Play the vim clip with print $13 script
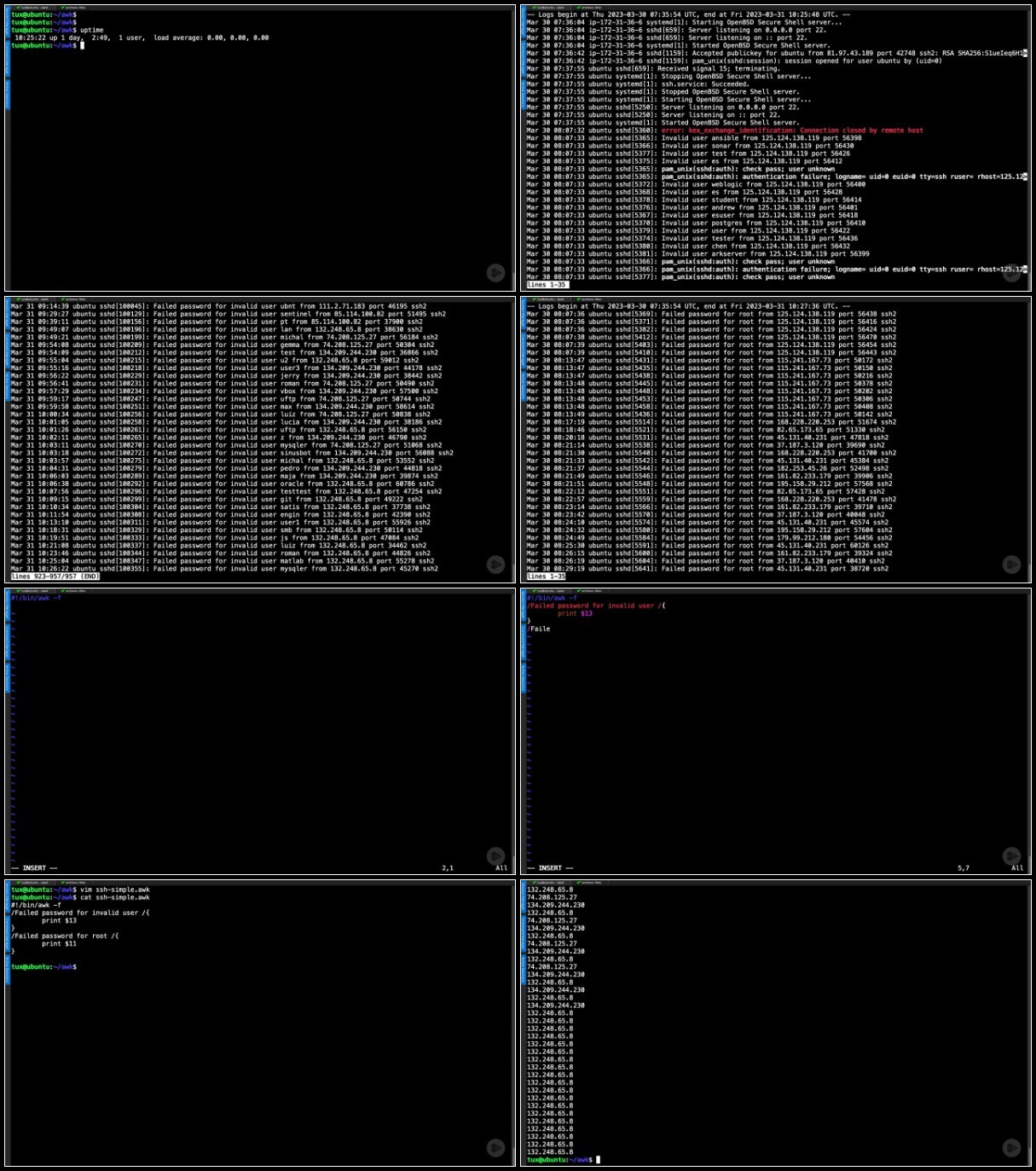The height and width of the screenshot is (1171, 1036). 1011,855
